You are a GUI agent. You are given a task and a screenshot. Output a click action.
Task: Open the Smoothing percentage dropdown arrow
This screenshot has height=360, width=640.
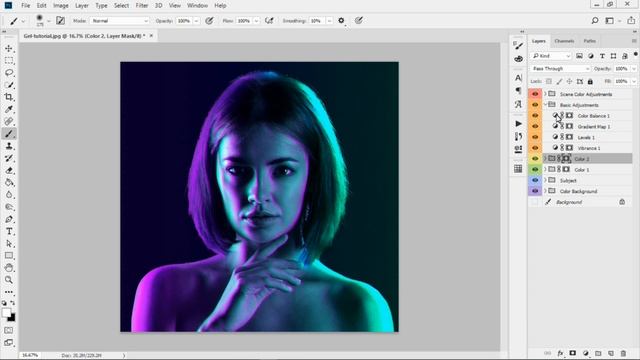pyautogui.click(x=329, y=21)
